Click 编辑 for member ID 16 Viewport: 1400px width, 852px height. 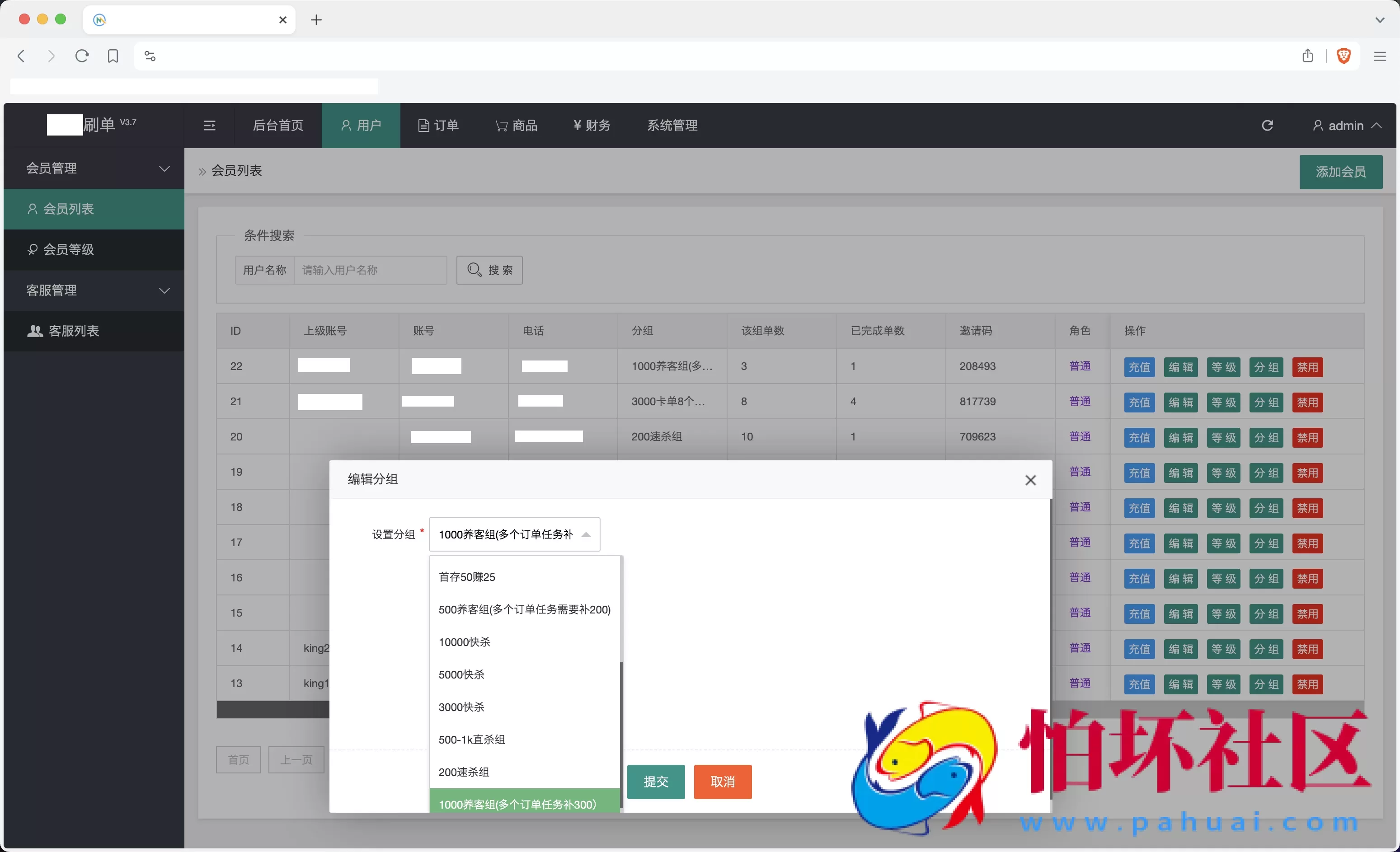pyautogui.click(x=1181, y=578)
